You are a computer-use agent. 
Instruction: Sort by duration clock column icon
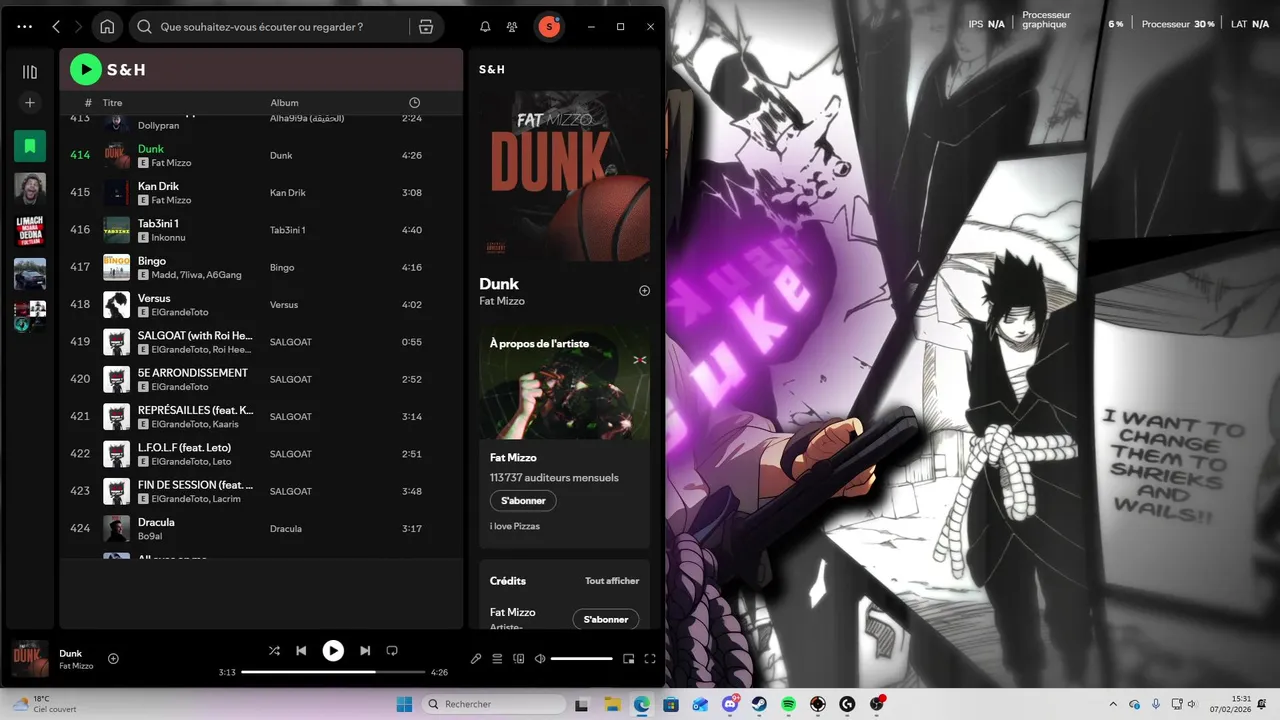pyautogui.click(x=415, y=103)
